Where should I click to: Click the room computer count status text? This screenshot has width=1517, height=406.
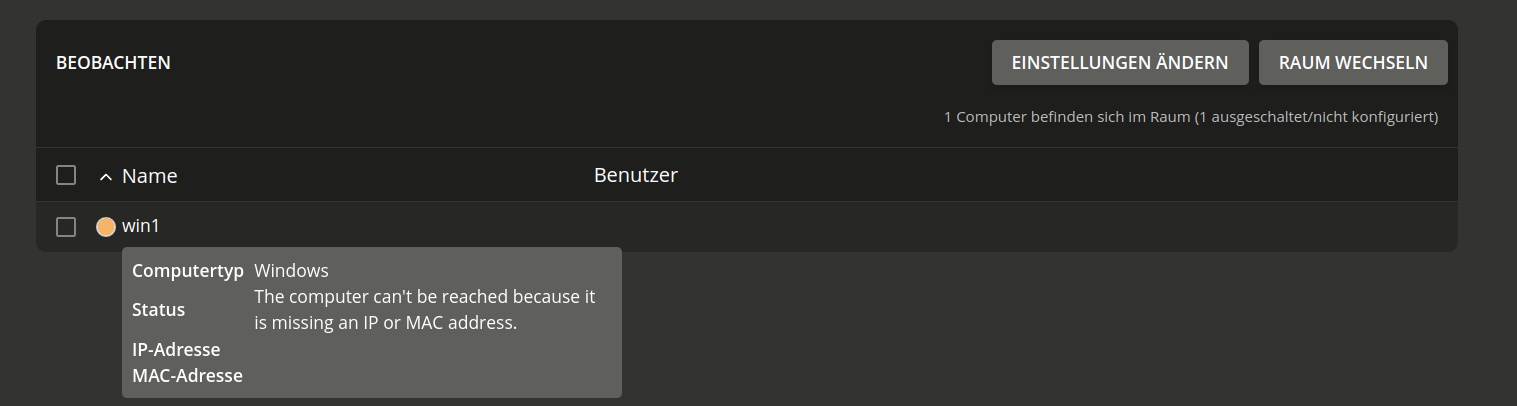coord(1190,117)
